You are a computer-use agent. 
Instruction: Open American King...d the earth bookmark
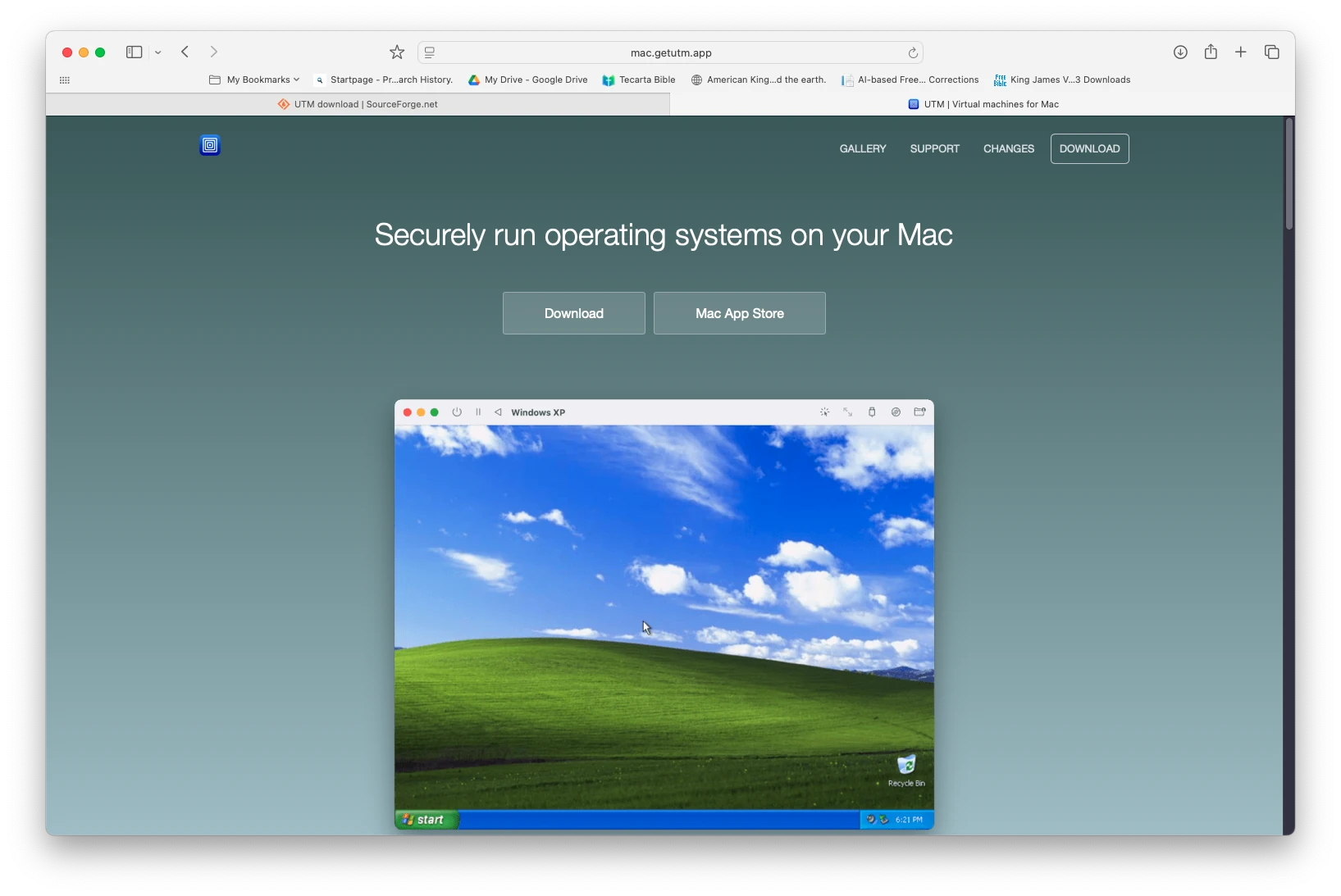point(759,80)
